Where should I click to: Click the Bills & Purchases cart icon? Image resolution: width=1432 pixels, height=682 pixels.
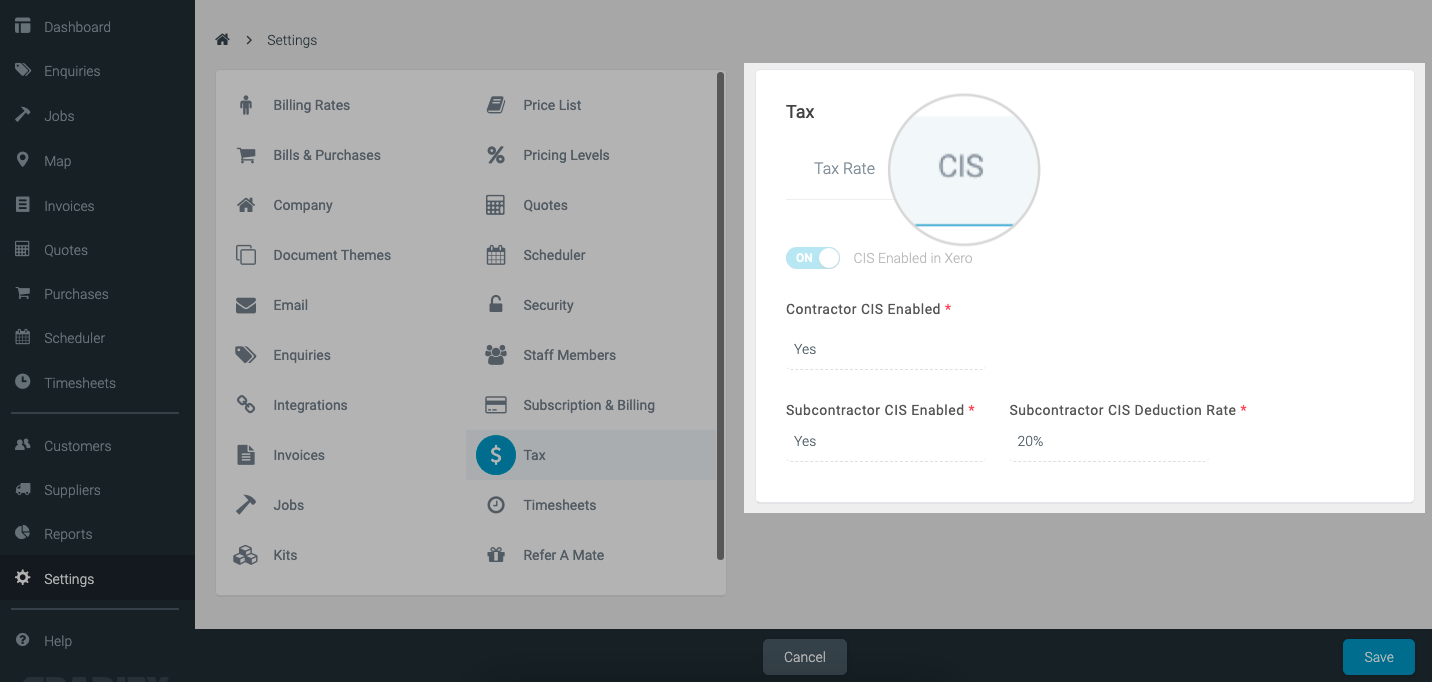pyautogui.click(x=246, y=155)
